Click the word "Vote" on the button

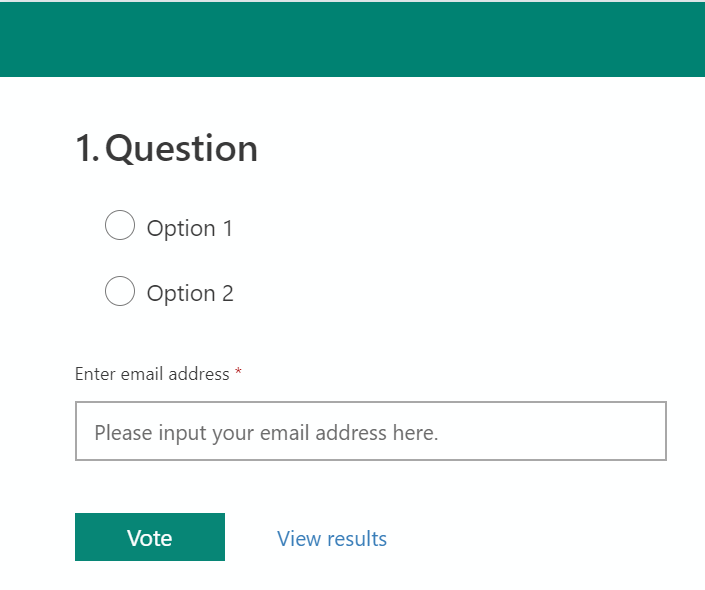pos(150,538)
